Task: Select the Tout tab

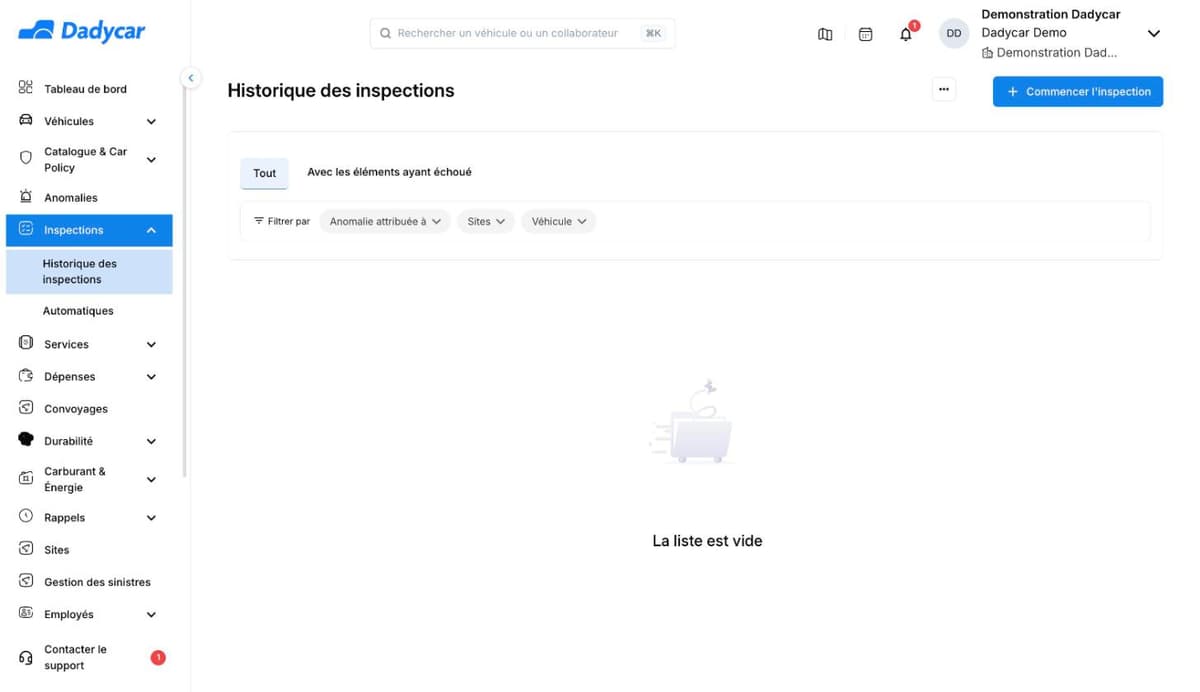Action: click(264, 173)
